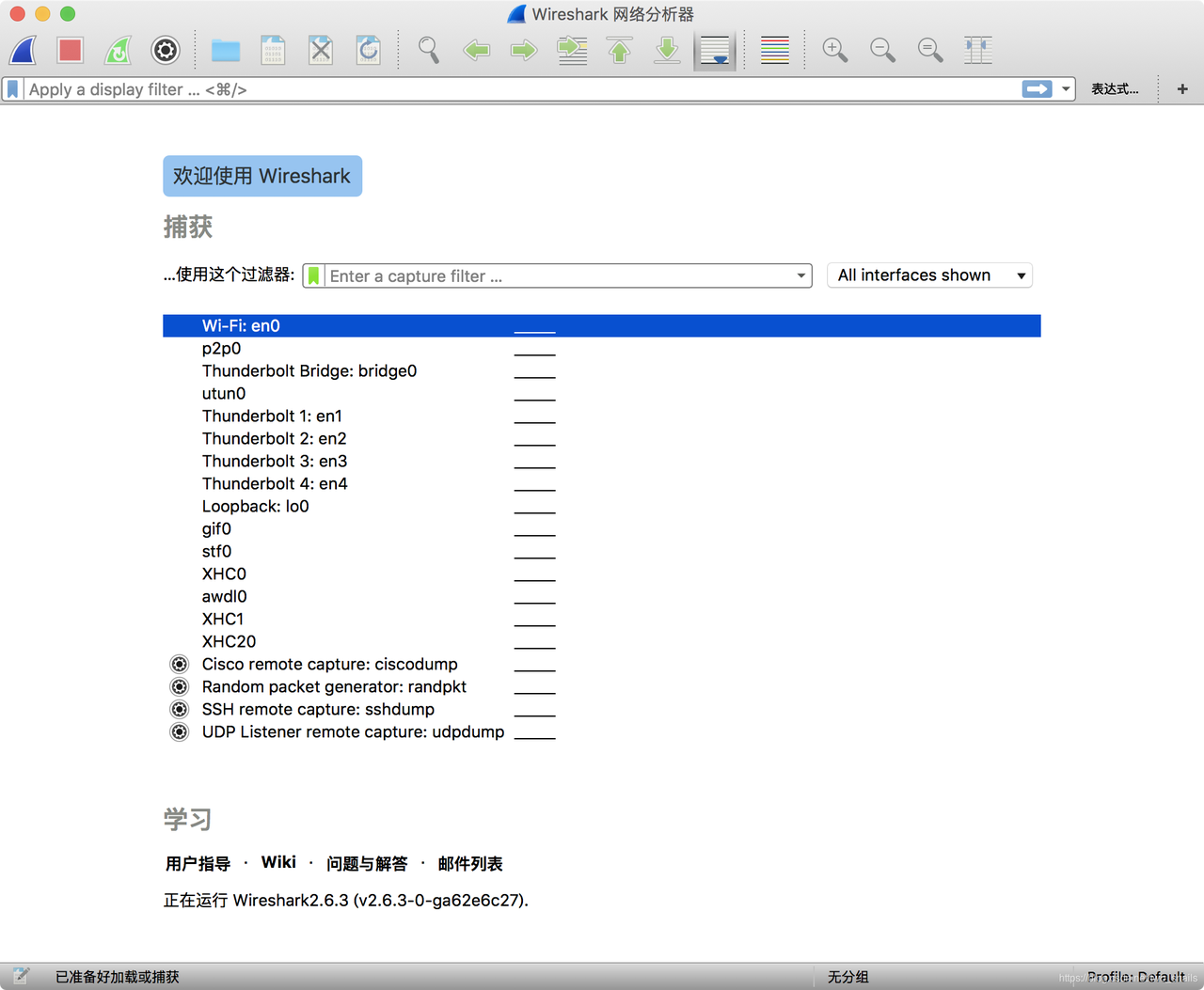Toggle auto-scroll during live capture

715,50
